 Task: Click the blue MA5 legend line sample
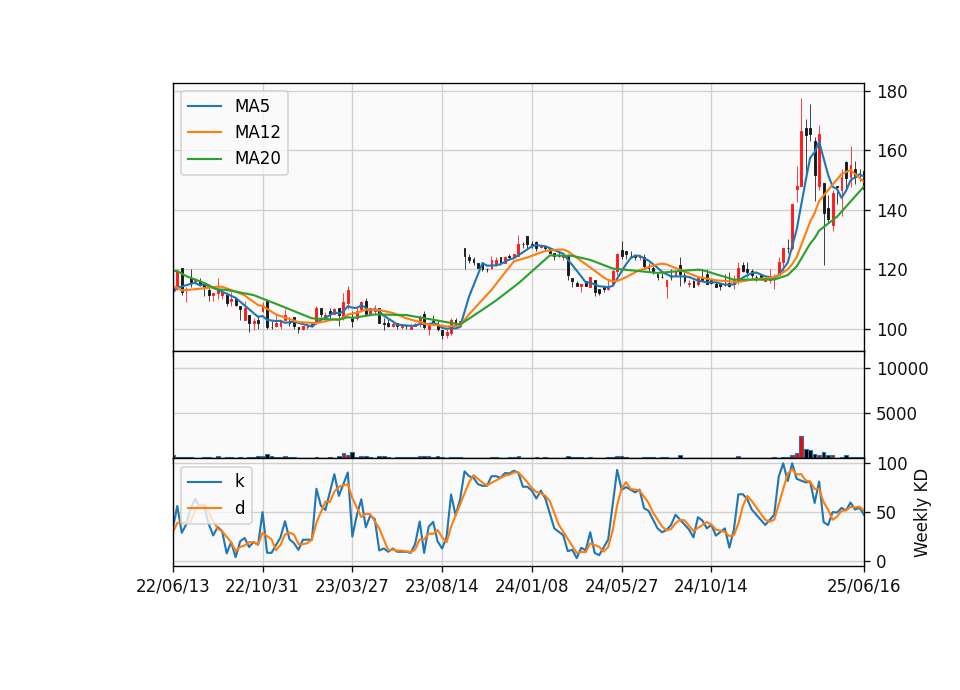[204, 106]
